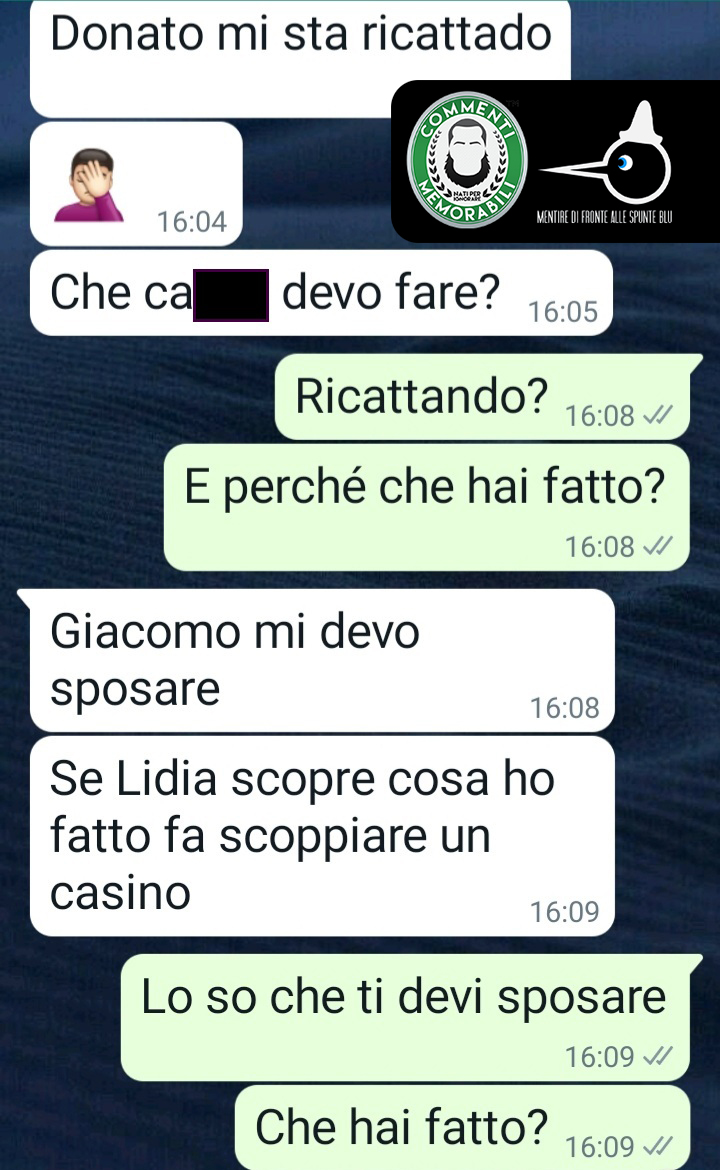The height and width of the screenshot is (1170, 720).
Task: Click the 16:05 timestamp
Action: point(563,312)
